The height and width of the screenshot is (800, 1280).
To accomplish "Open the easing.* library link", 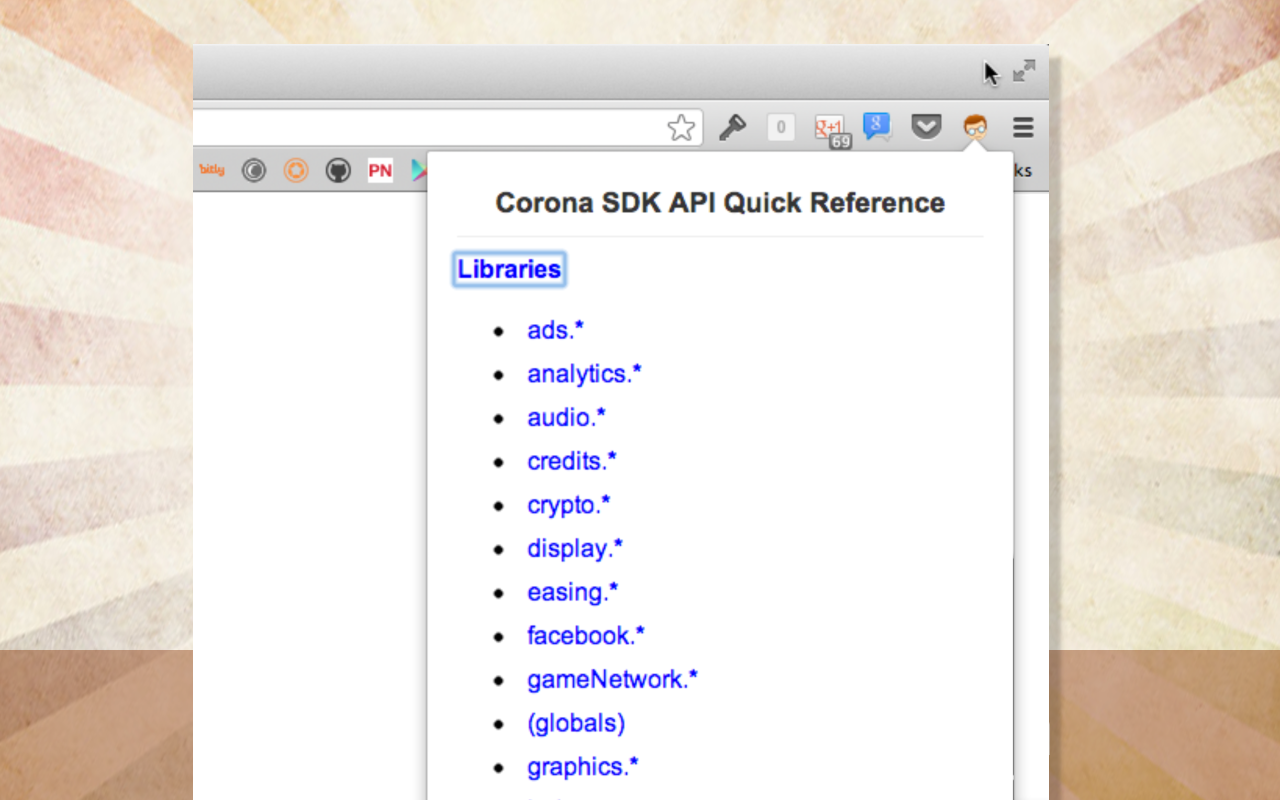I will click(573, 592).
